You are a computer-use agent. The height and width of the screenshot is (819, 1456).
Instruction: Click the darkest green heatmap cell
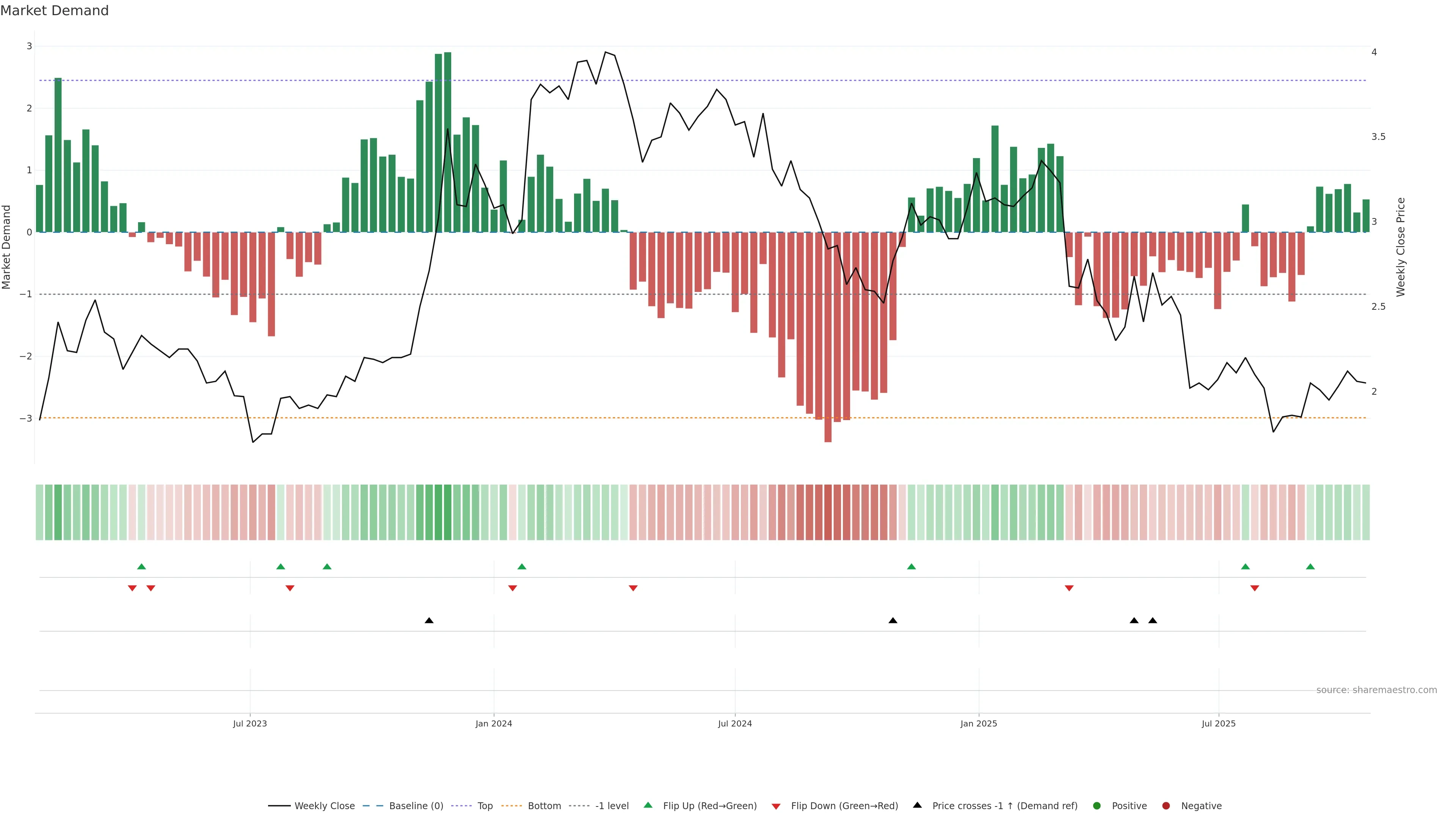point(448,512)
